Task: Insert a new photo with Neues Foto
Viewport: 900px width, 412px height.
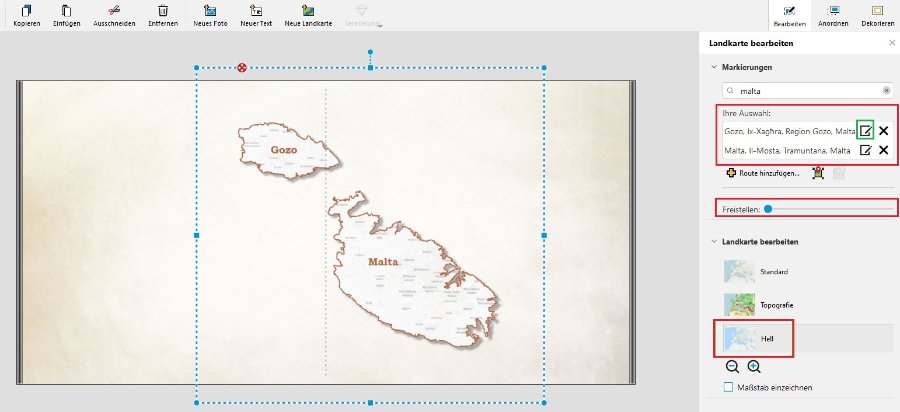Action: click(x=211, y=10)
